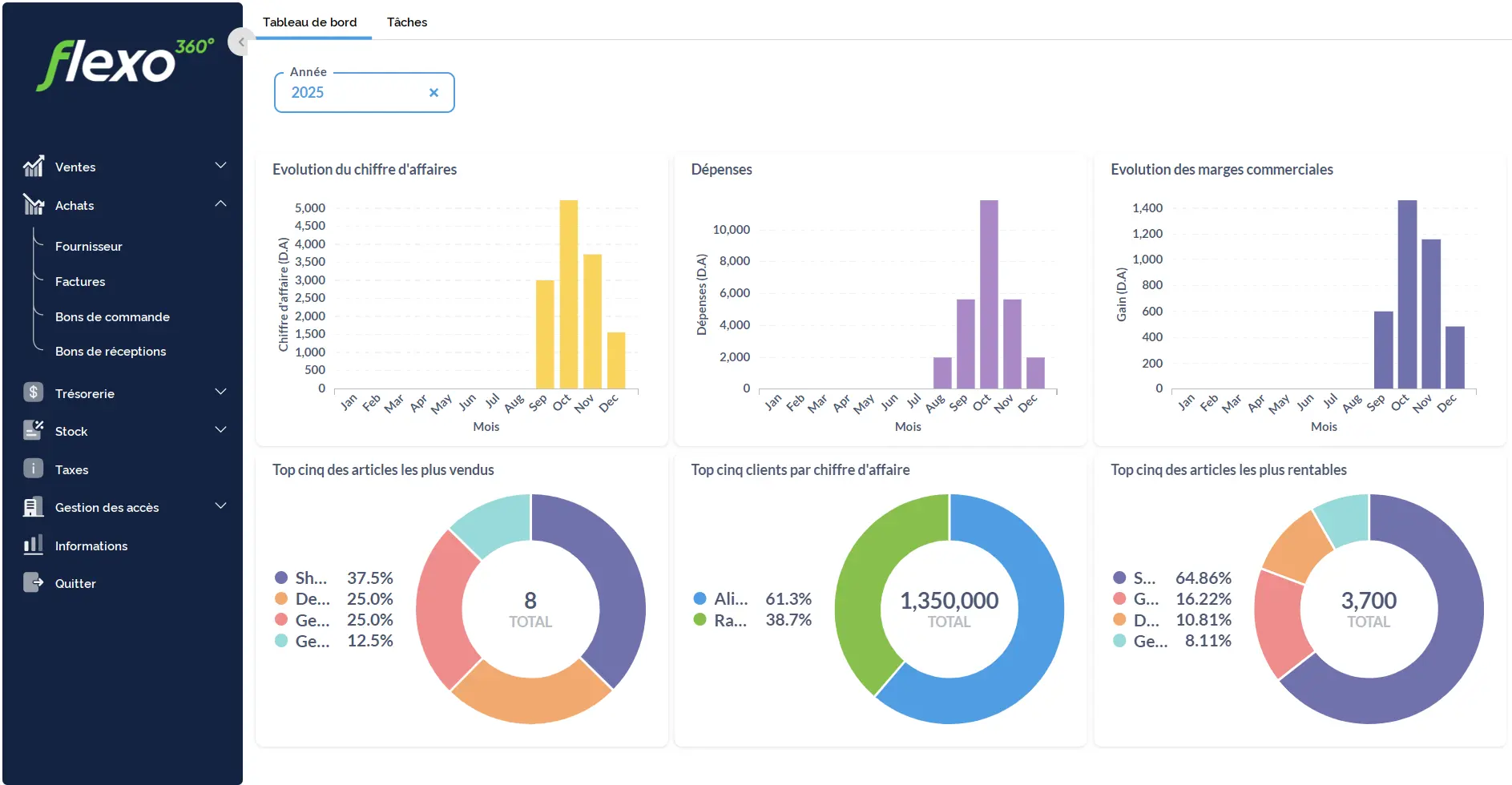1512x785 pixels.
Task: Expand the Ventes menu chevron
Action: (x=221, y=166)
